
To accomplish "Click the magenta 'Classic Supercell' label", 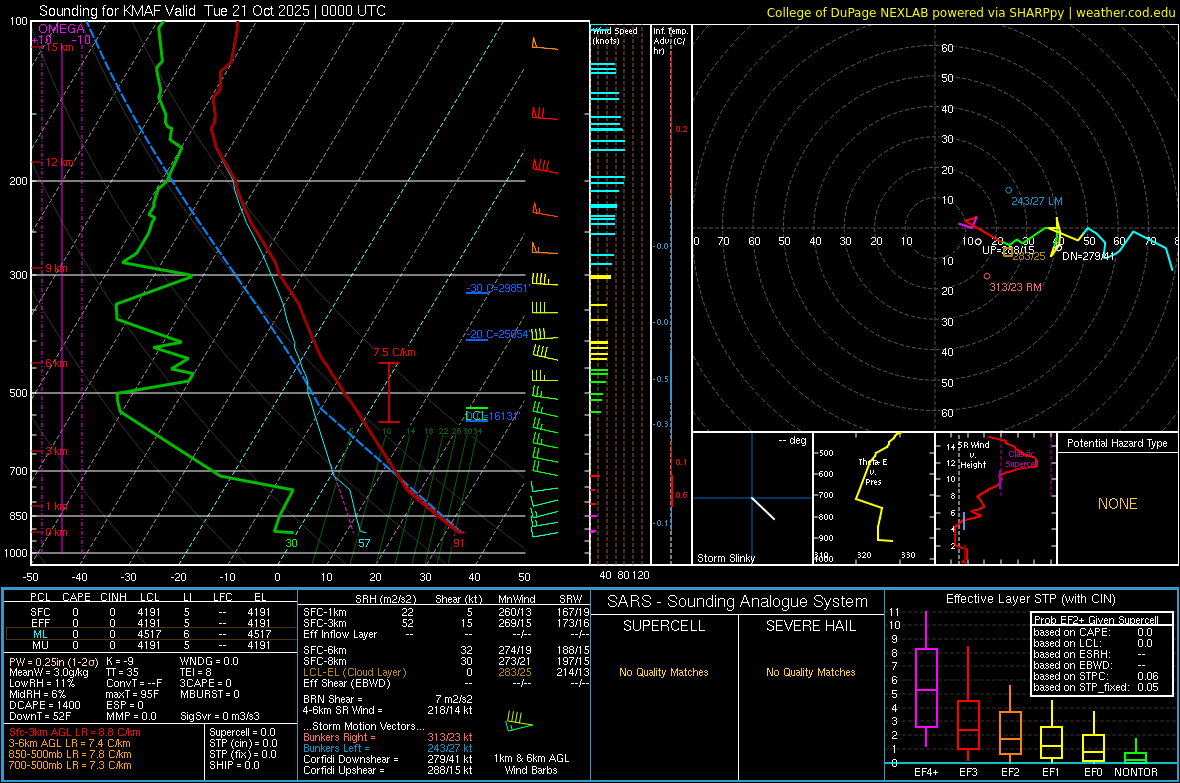I will point(1021,459).
